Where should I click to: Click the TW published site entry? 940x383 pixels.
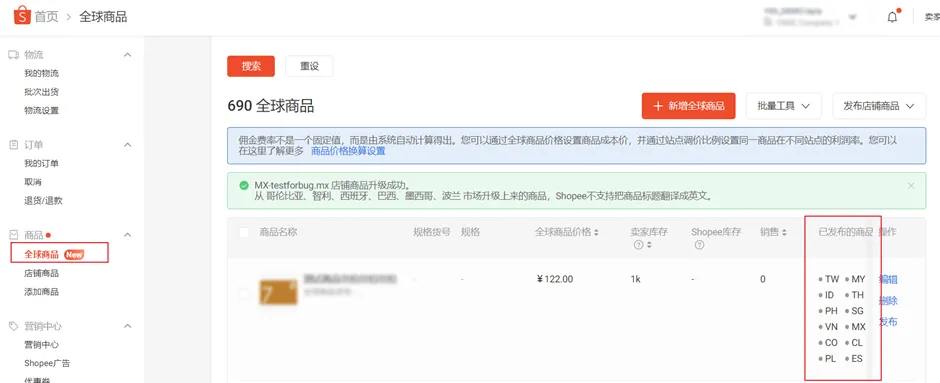tap(828, 279)
